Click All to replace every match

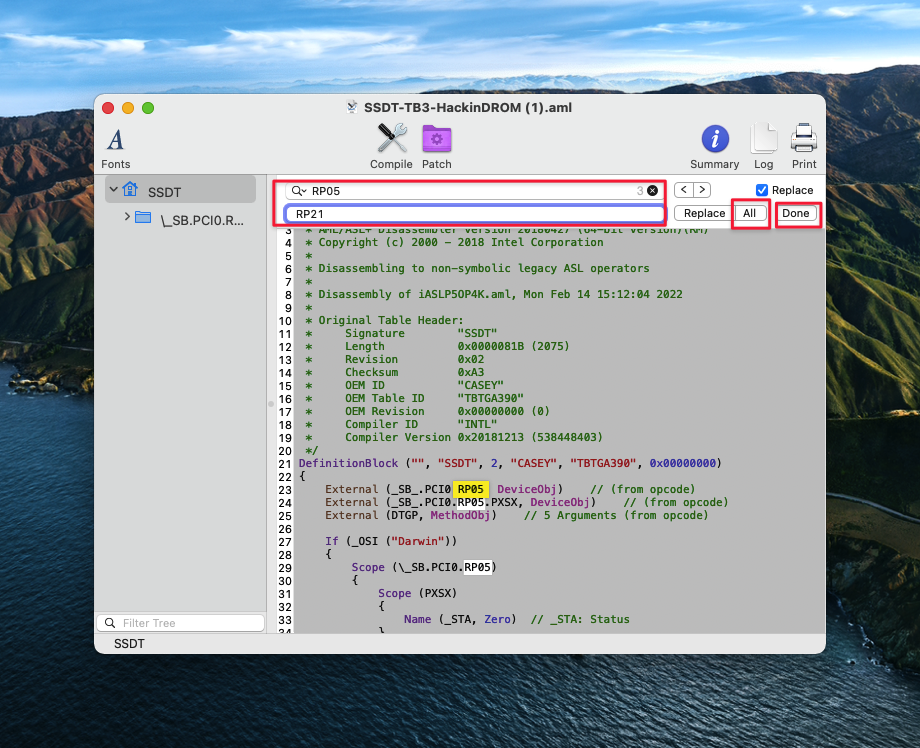[749, 213]
